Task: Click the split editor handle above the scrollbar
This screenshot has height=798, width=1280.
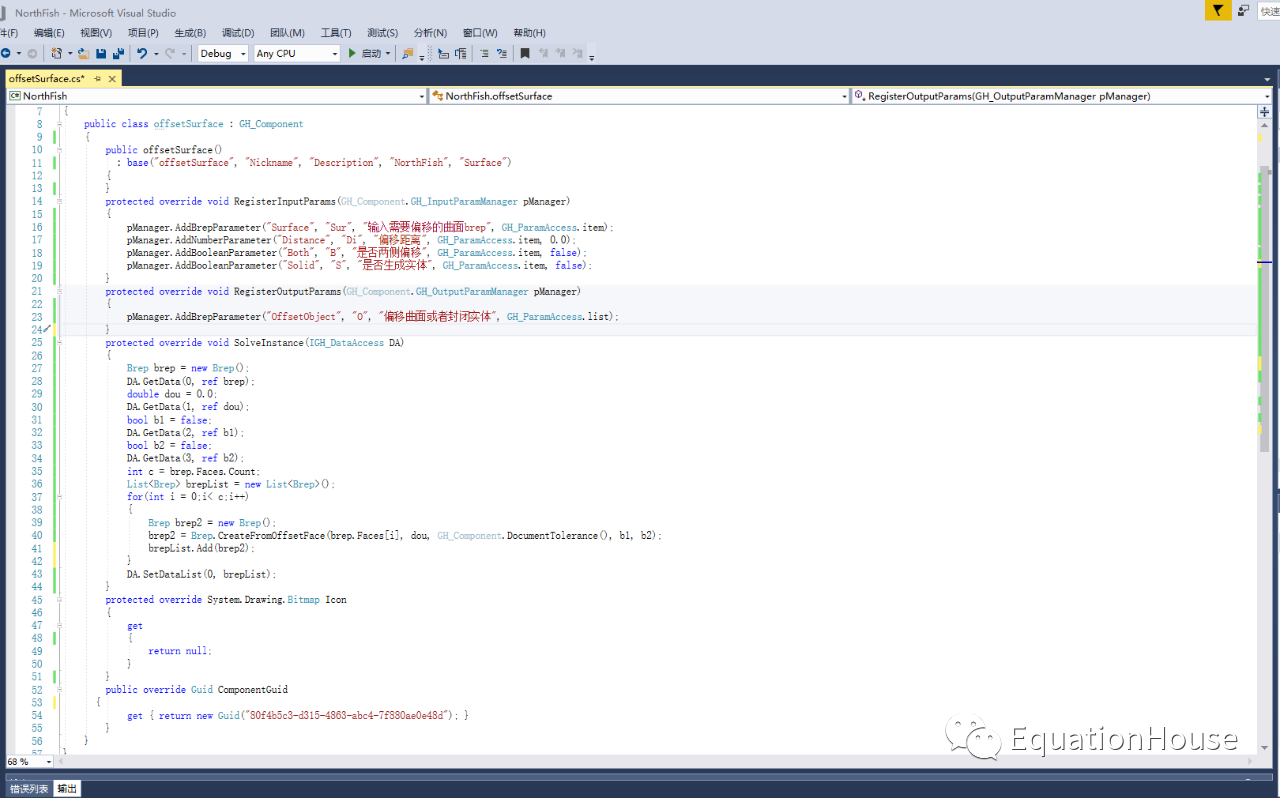Action: [x=1266, y=110]
